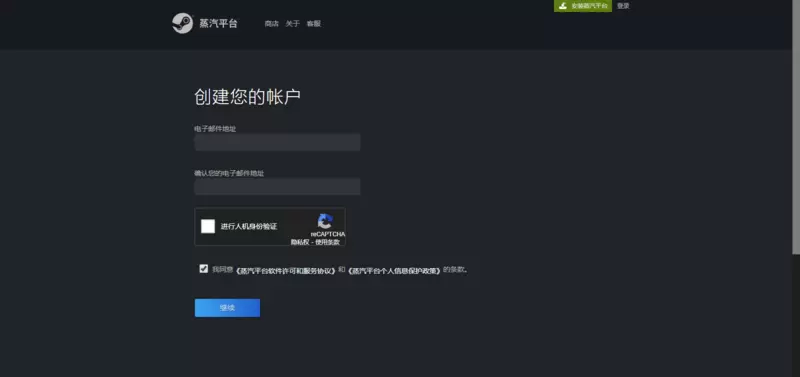Open the reCAPTCHA 使用条款 link
The height and width of the screenshot is (377, 800).
(x=328, y=242)
